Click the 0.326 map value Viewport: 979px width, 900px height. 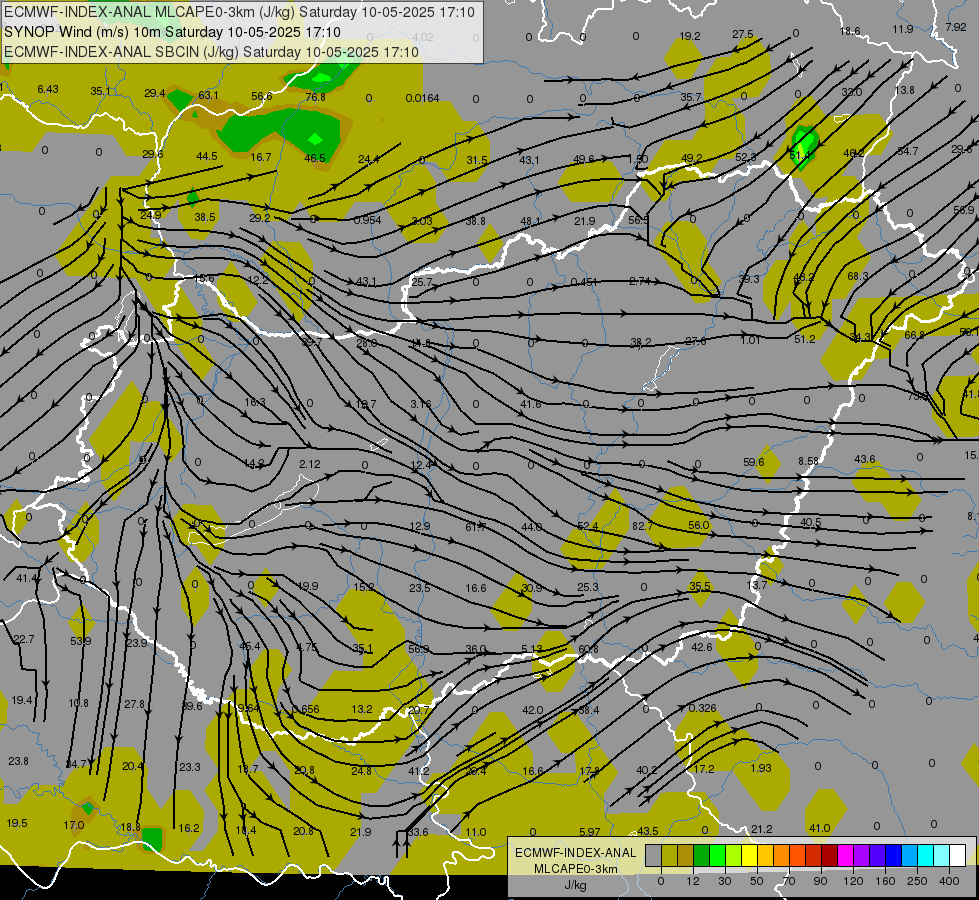(702, 708)
